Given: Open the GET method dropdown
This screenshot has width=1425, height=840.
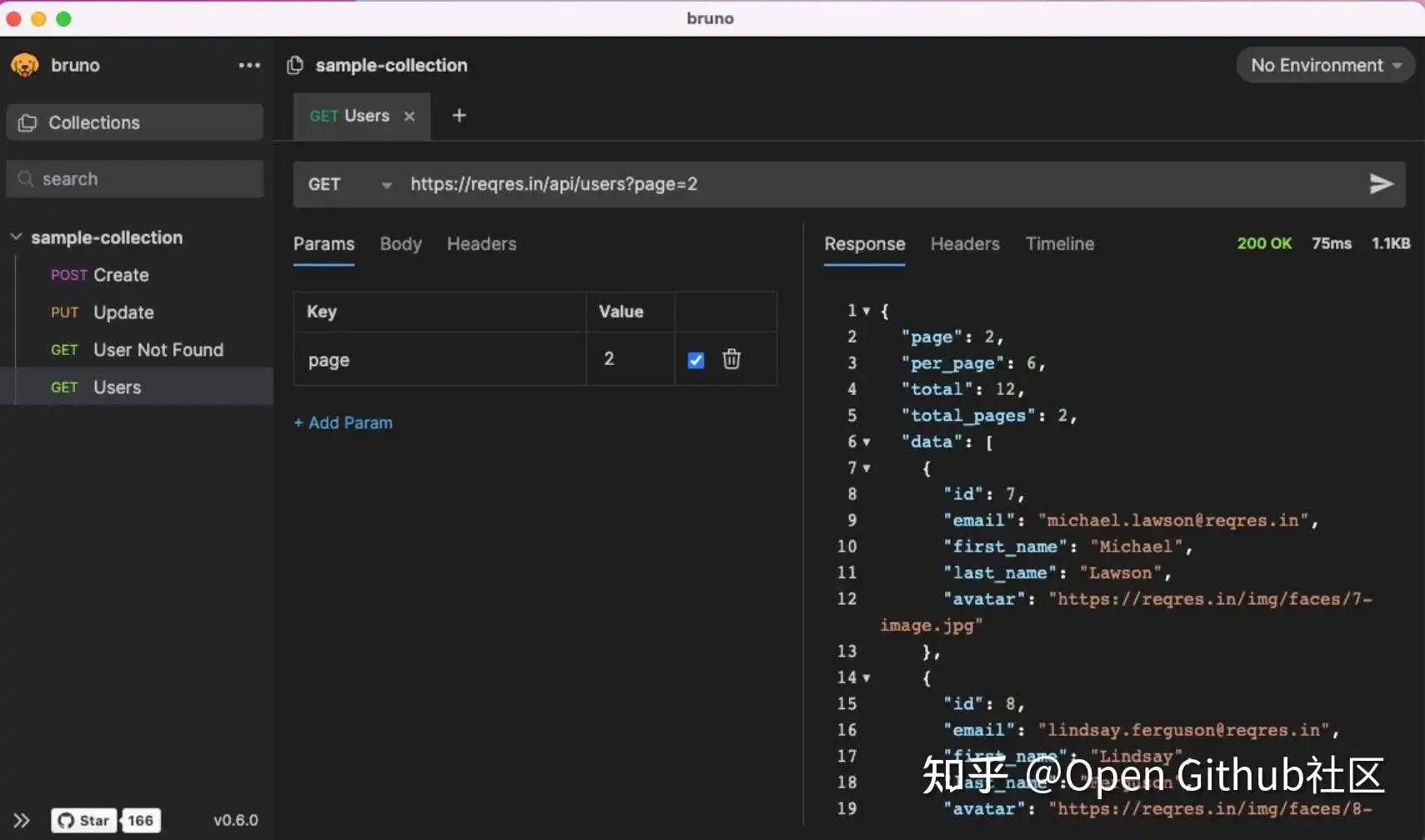Looking at the screenshot, I should click(349, 184).
